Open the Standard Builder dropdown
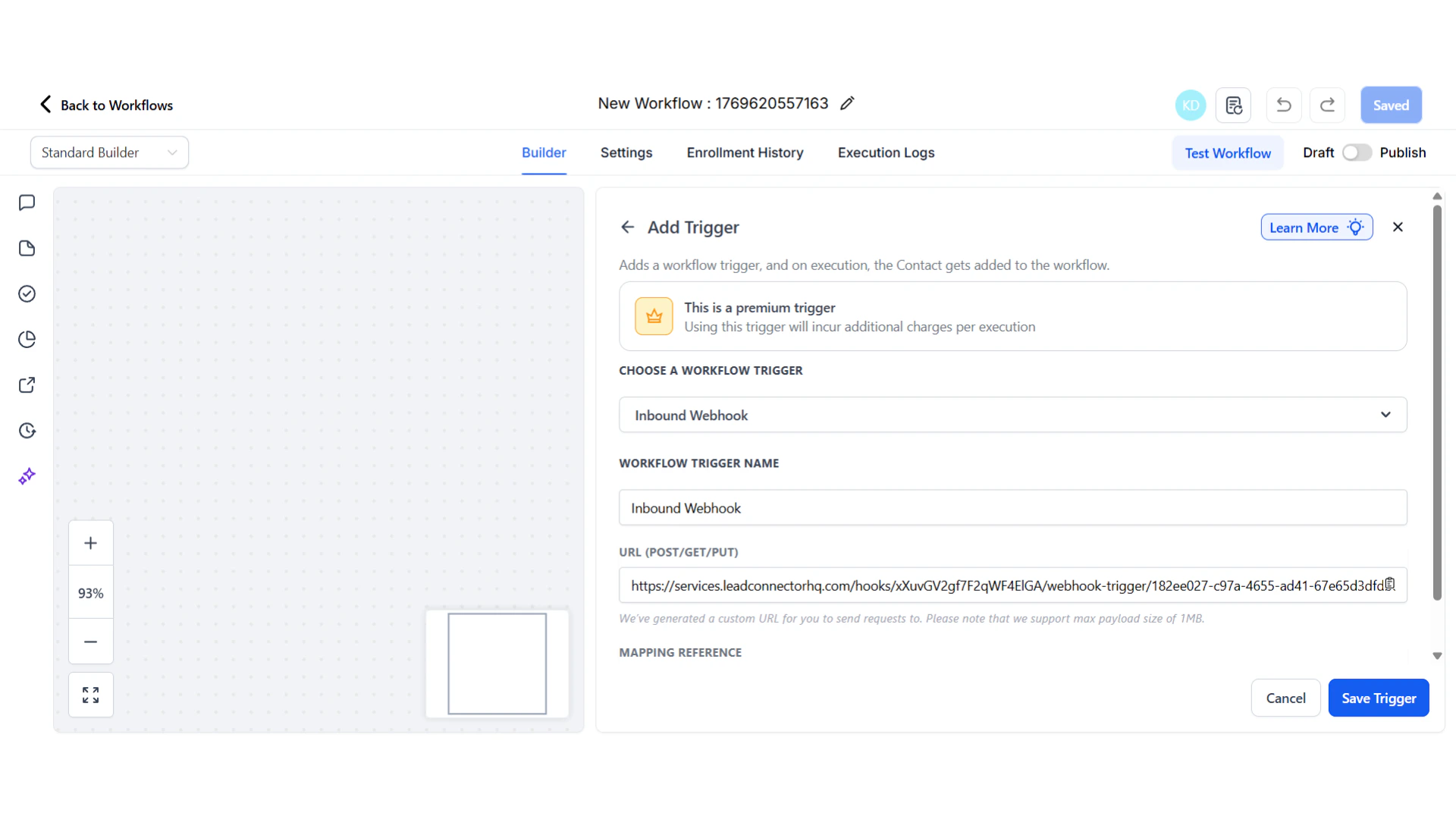 (108, 152)
